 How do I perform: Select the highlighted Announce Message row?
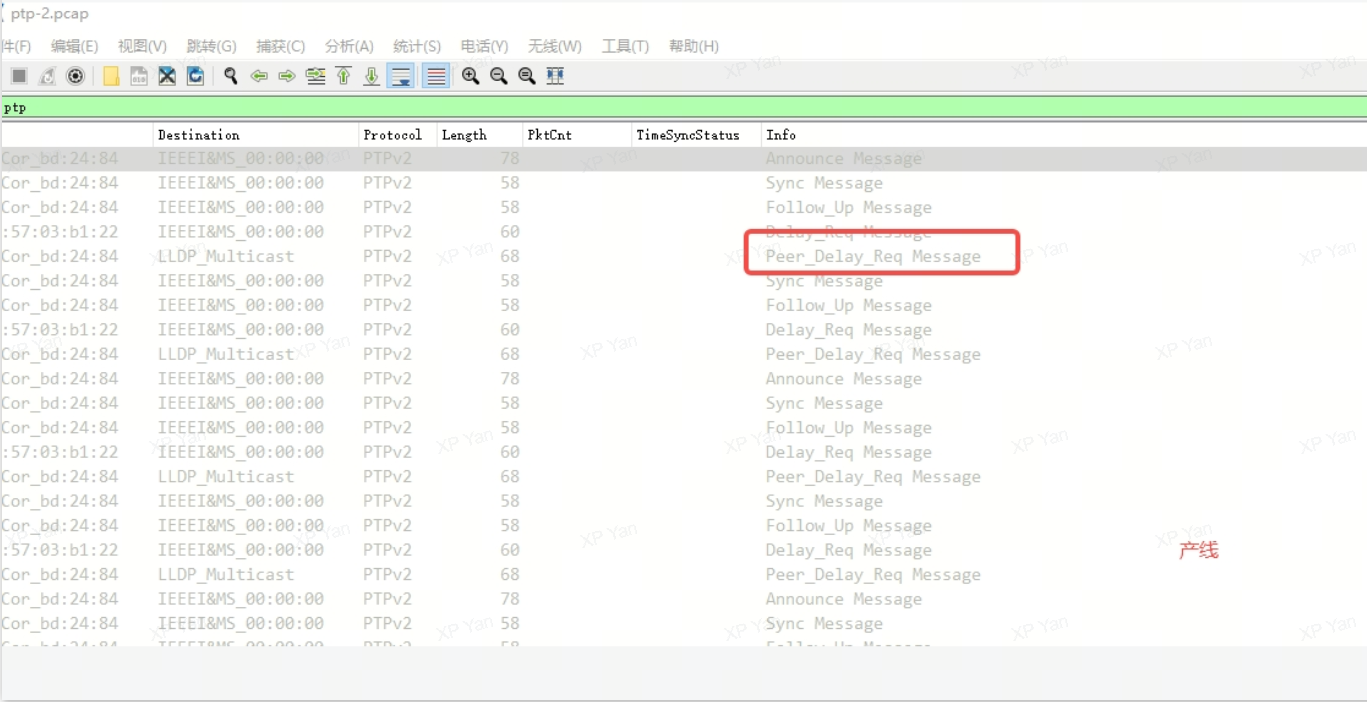click(x=683, y=159)
